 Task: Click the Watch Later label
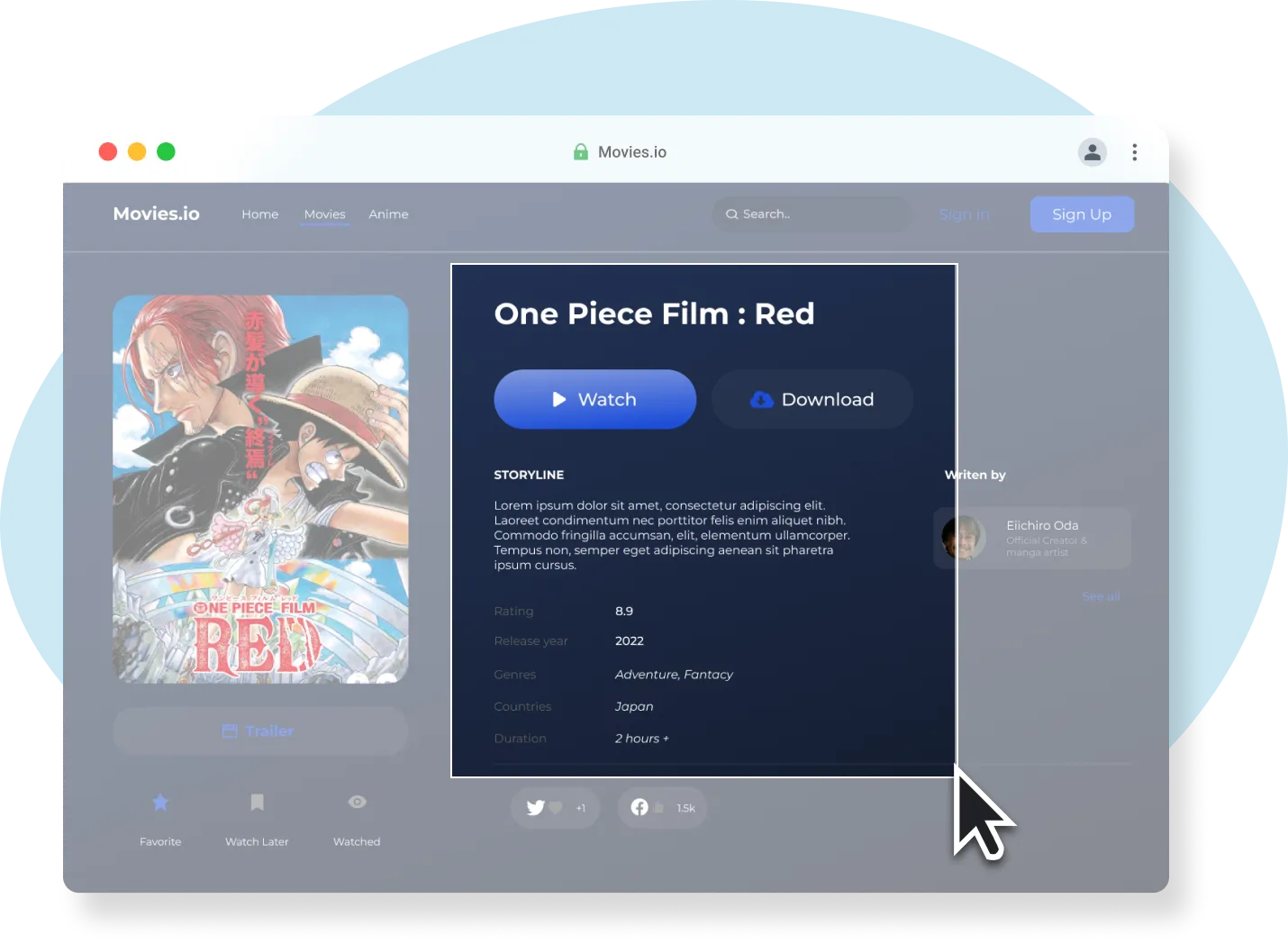coord(257,841)
